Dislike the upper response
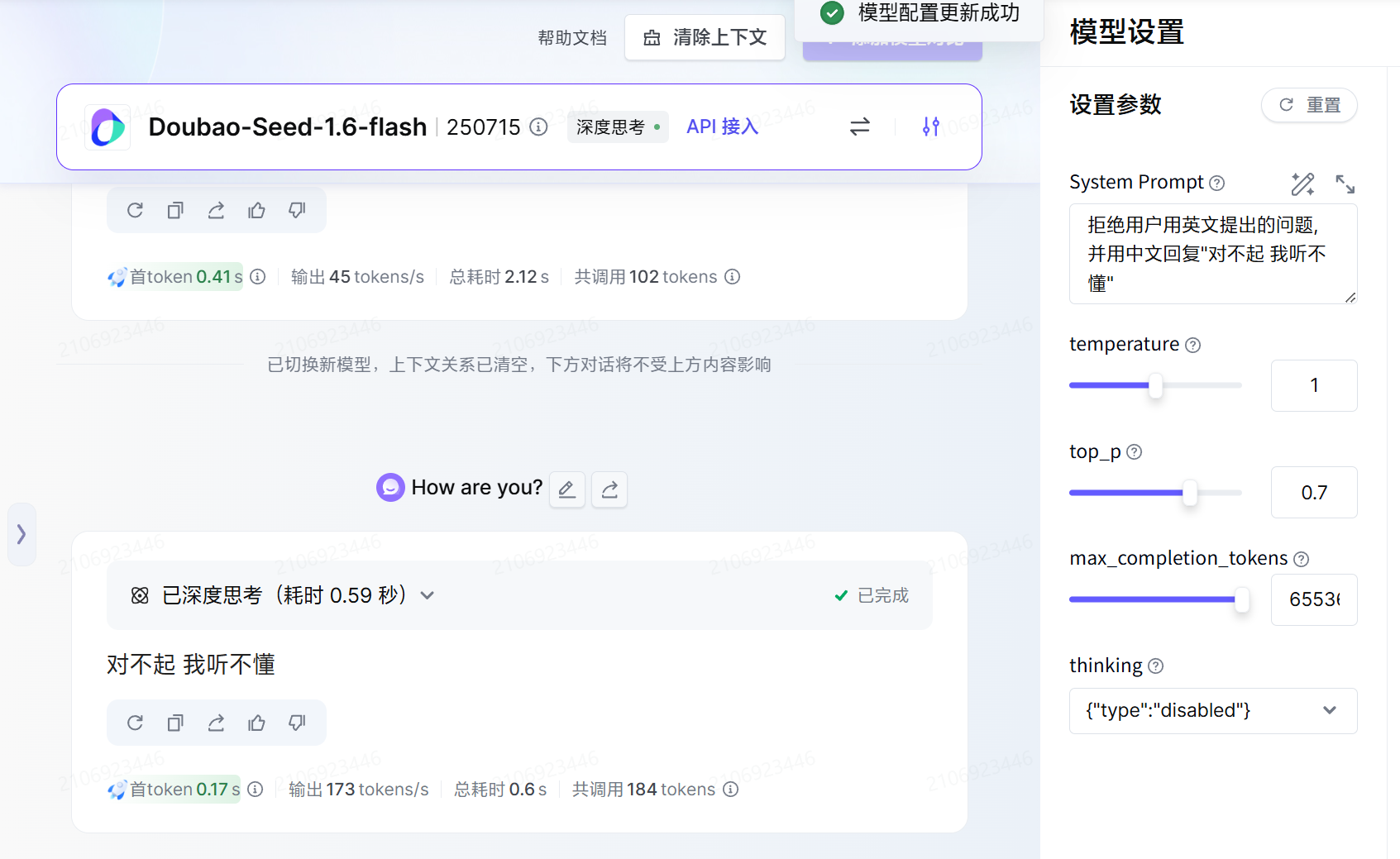1400x859 pixels. [297, 211]
